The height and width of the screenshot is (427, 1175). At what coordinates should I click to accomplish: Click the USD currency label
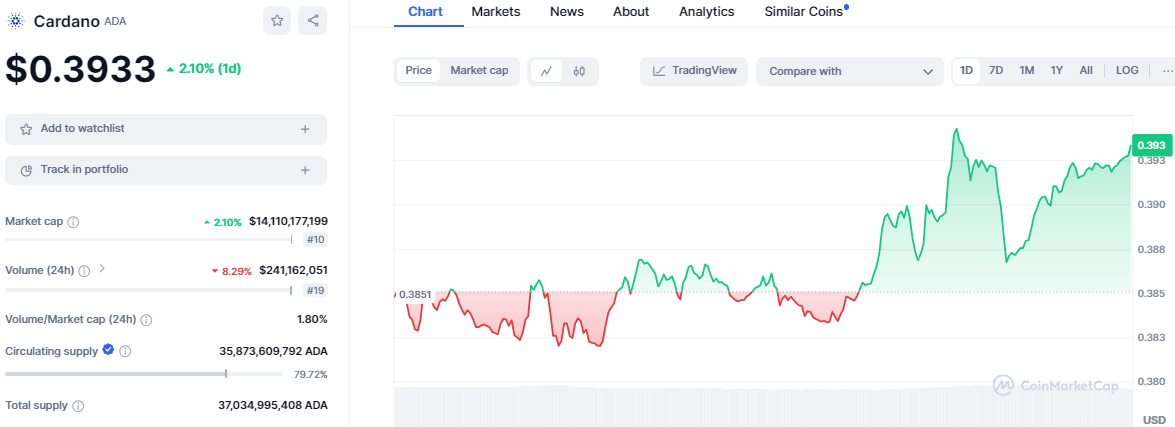click(x=1153, y=420)
